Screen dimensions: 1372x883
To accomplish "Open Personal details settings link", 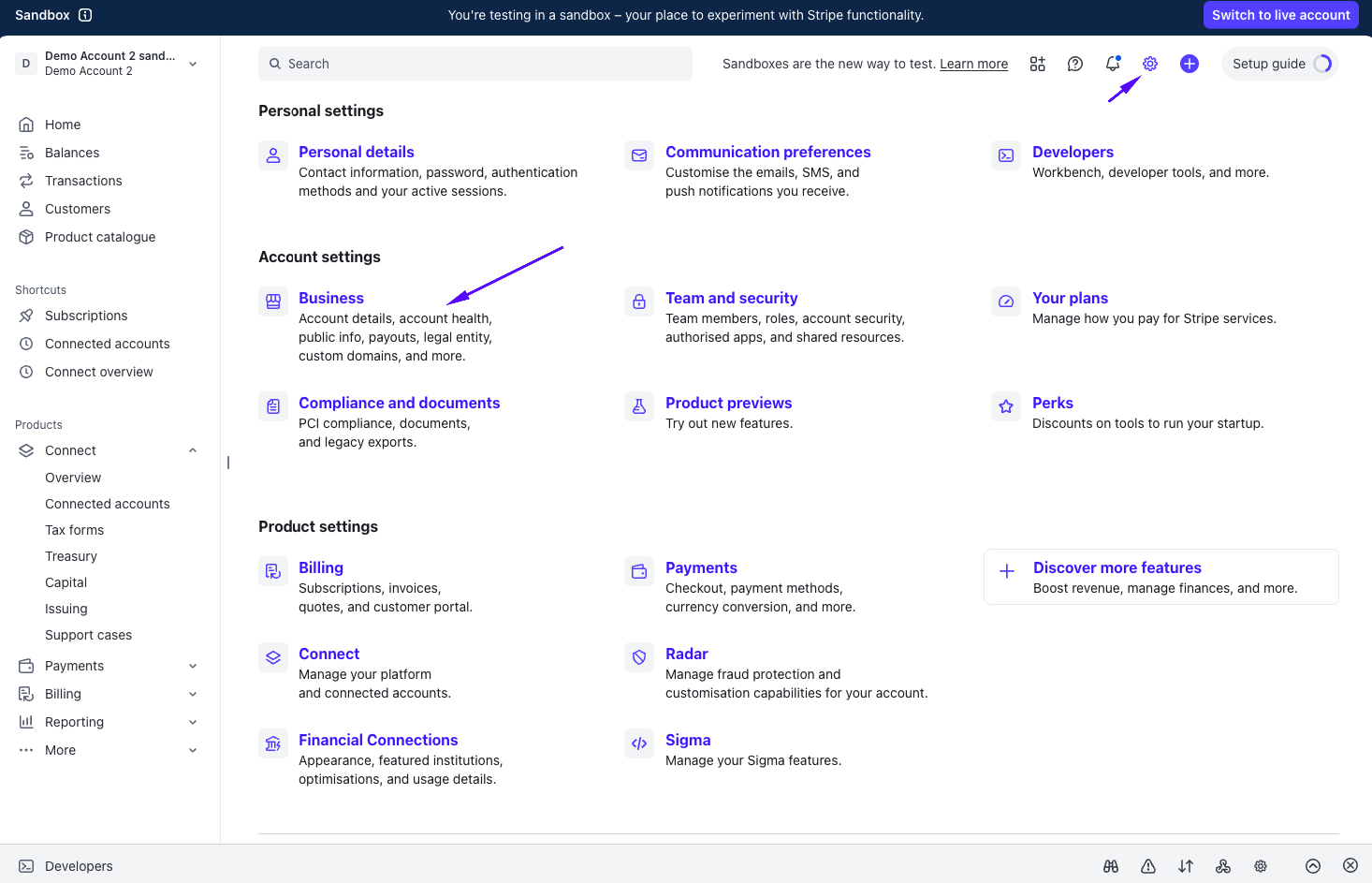I will (x=356, y=152).
